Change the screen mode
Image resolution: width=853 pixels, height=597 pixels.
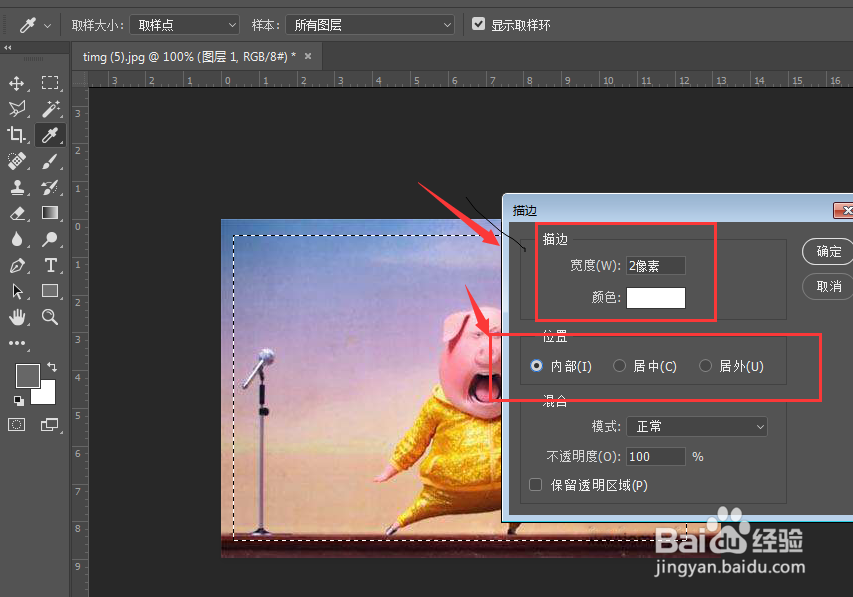coord(50,425)
